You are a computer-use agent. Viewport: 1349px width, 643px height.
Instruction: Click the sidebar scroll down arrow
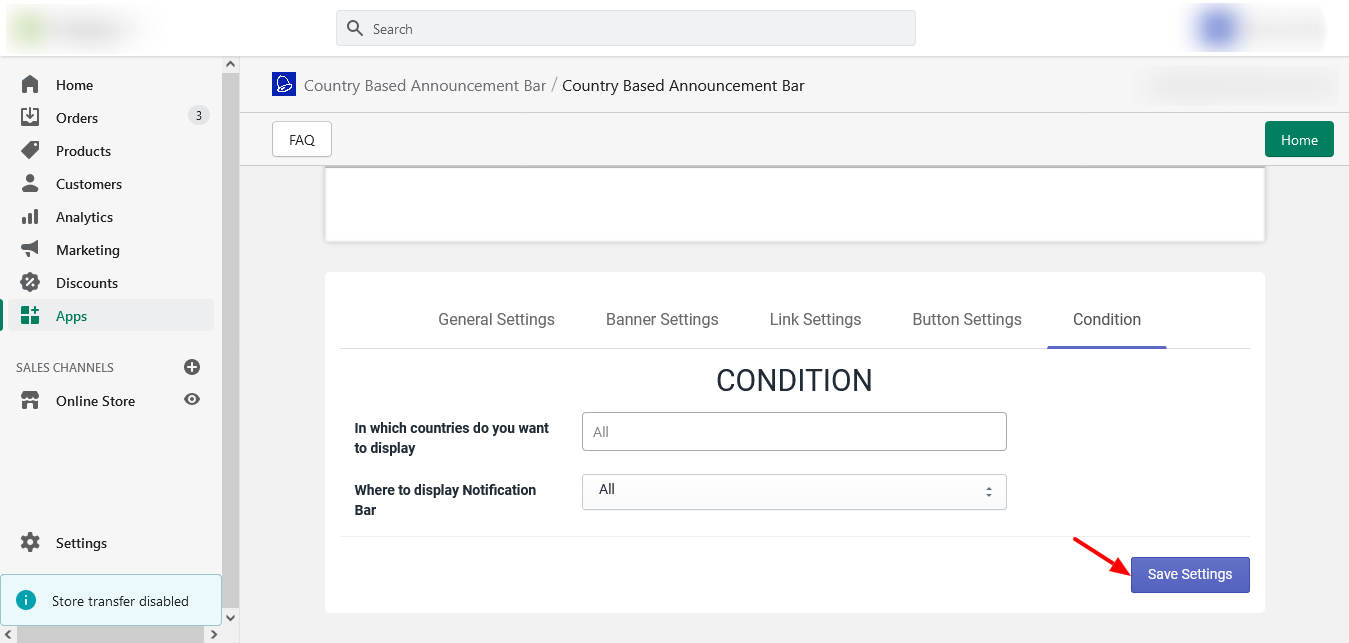pos(231,617)
